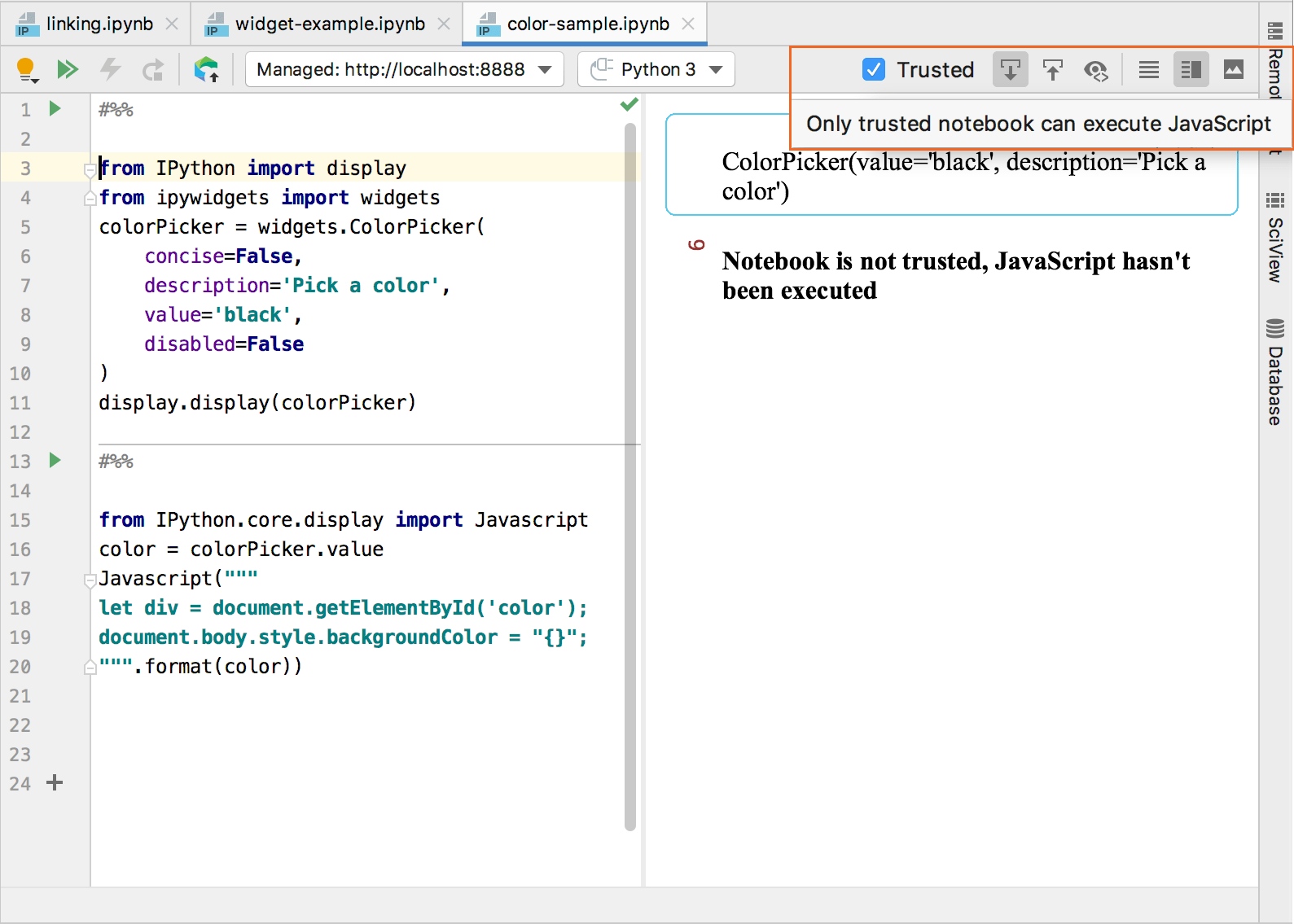This screenshot has width=1294, height=924.
Task: Click the second '#%%' cell marker
Action: click(x=116, y=462)
